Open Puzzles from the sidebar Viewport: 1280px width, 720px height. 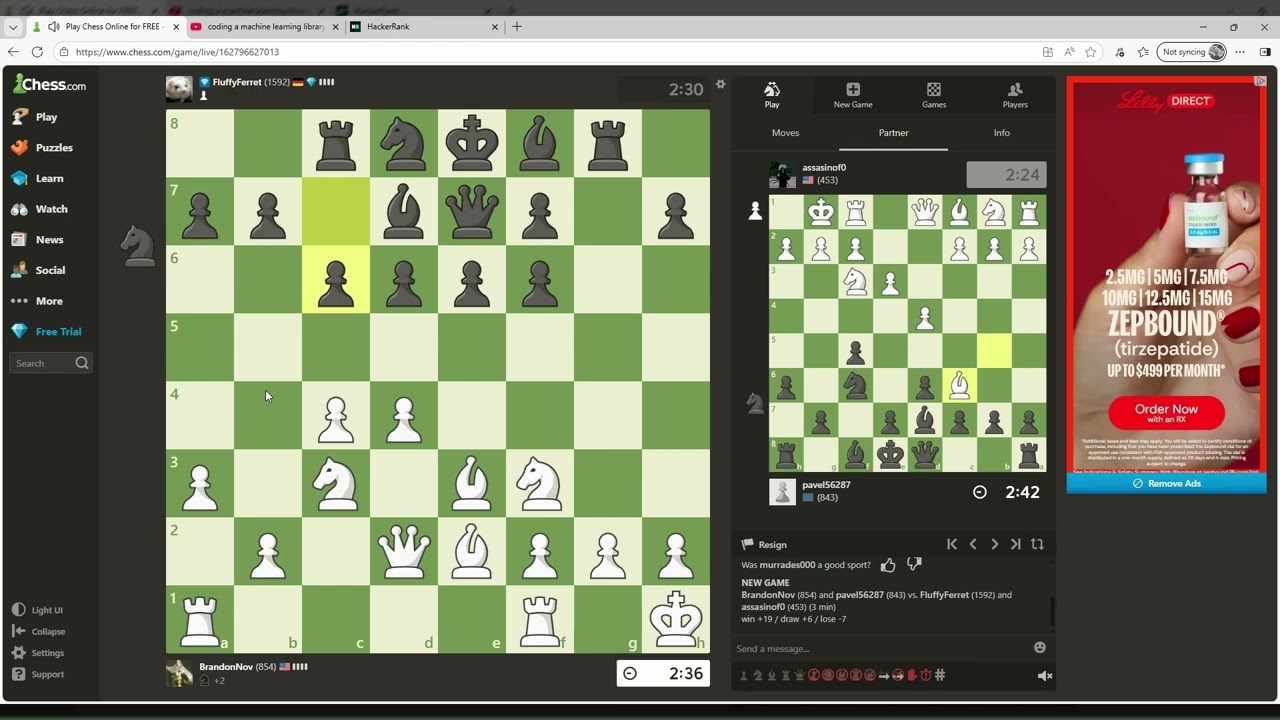(x=42, y=147)
